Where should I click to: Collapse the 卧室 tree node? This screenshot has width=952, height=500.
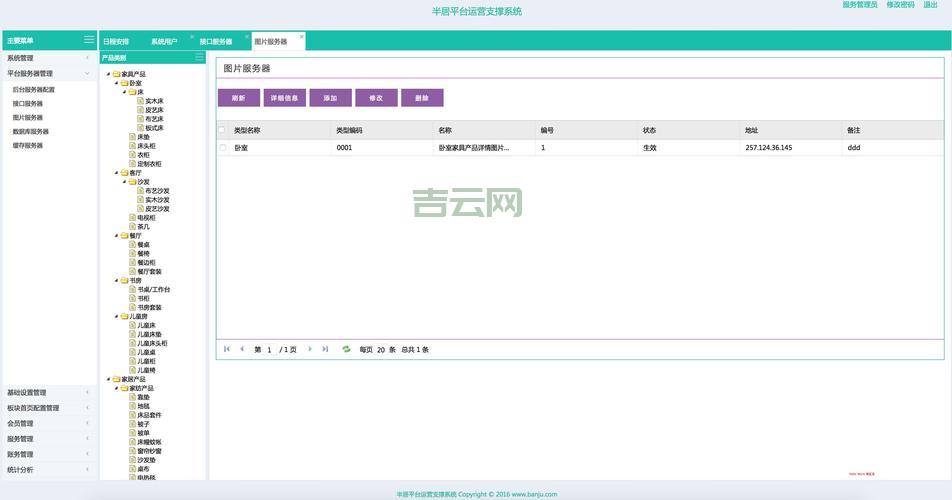(117, 83)
